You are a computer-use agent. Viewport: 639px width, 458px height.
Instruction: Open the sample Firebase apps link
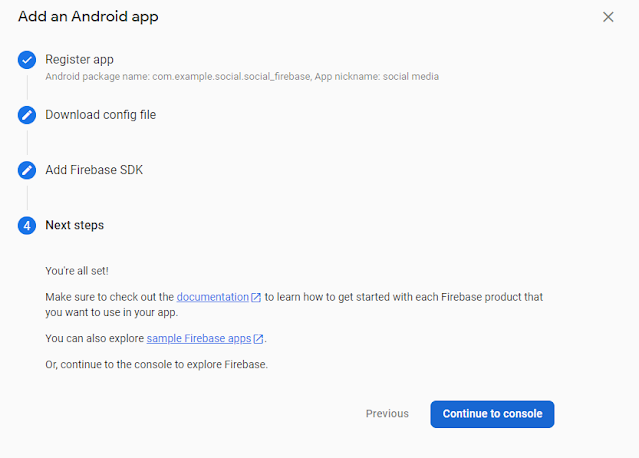(198, 339)
